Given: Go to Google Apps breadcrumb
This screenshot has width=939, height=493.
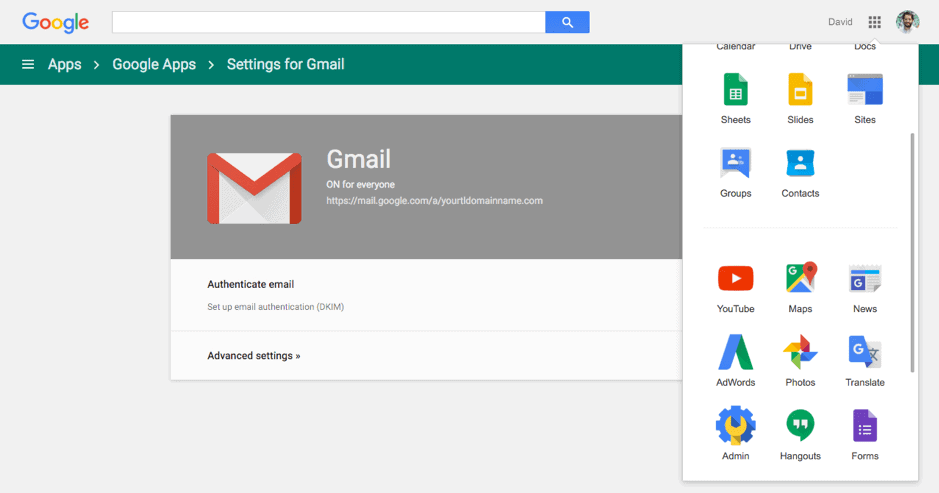Looking at the screenshot, I should click(x=154, y=65).
